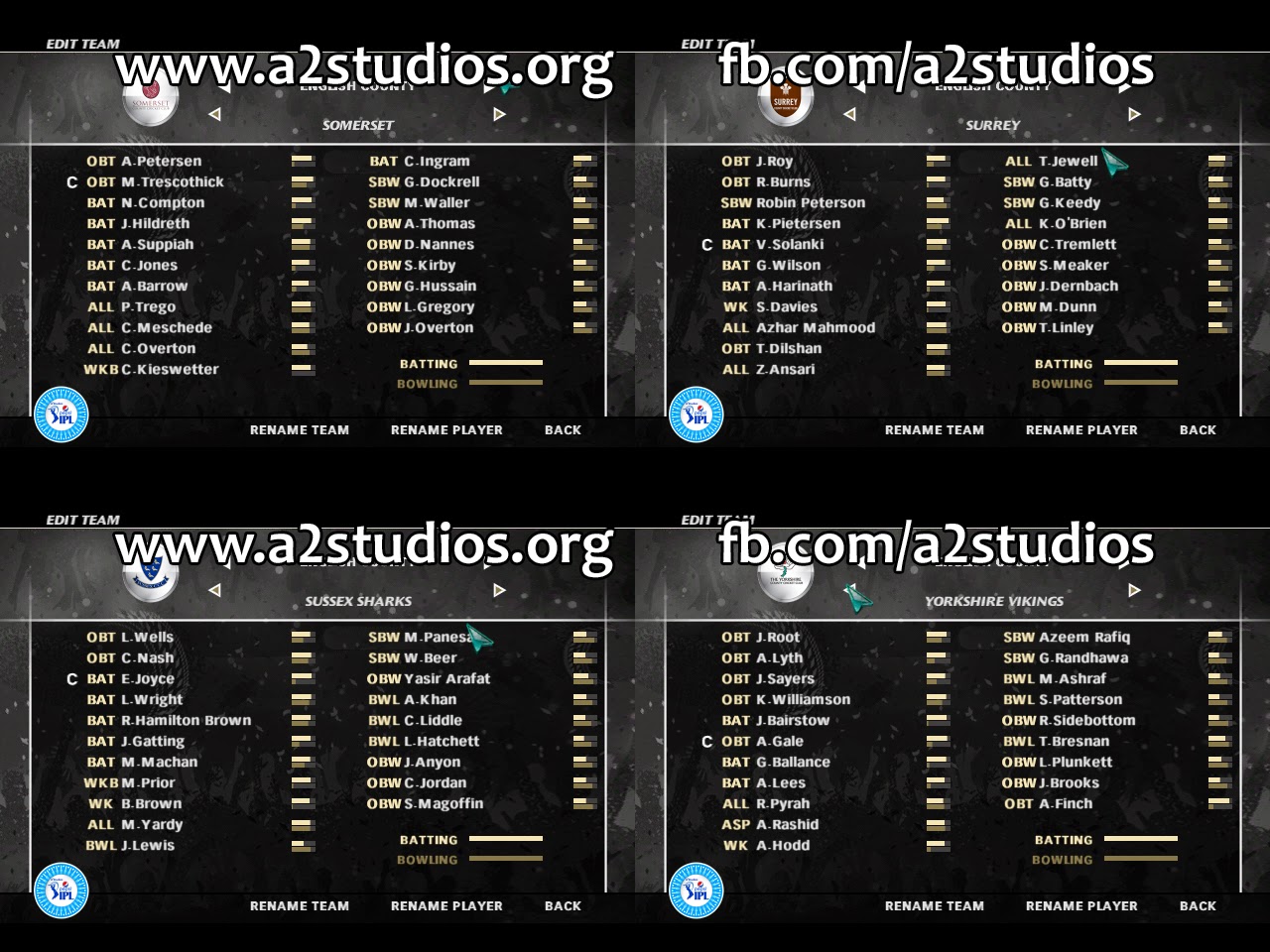Click skill bar beside L.Wells

(x=303, y=637)
